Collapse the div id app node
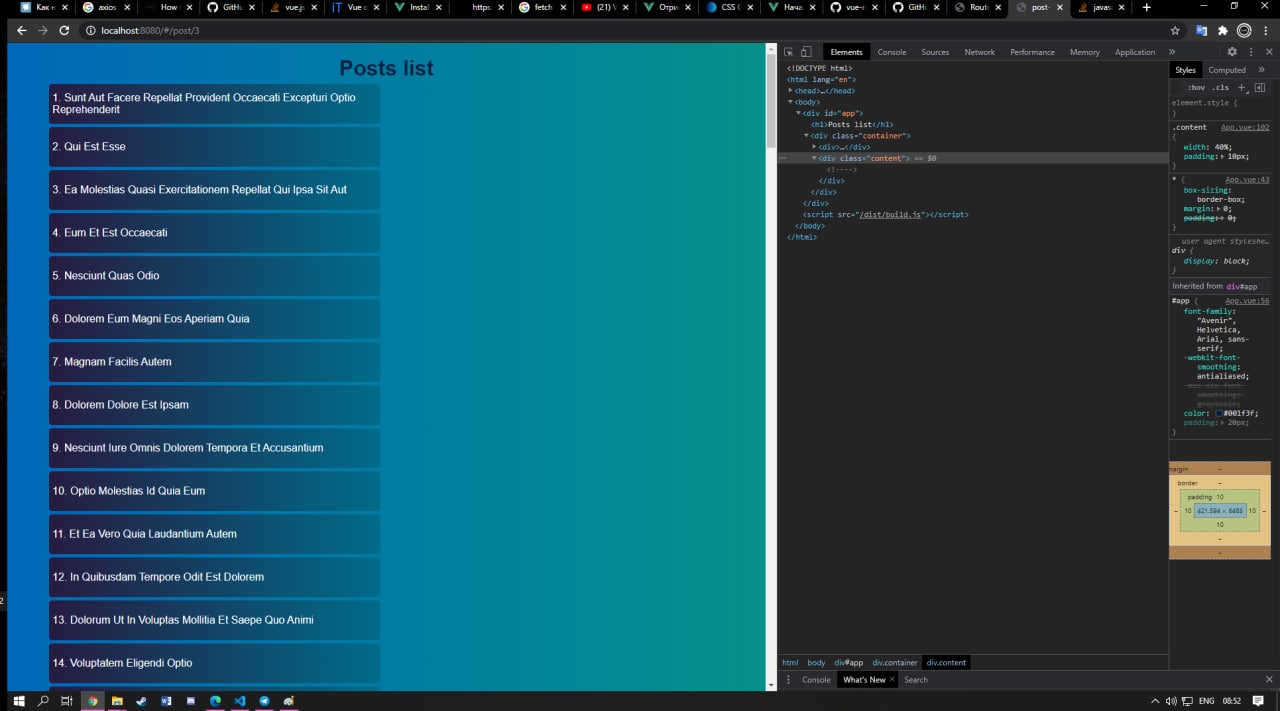 point(799,113)
